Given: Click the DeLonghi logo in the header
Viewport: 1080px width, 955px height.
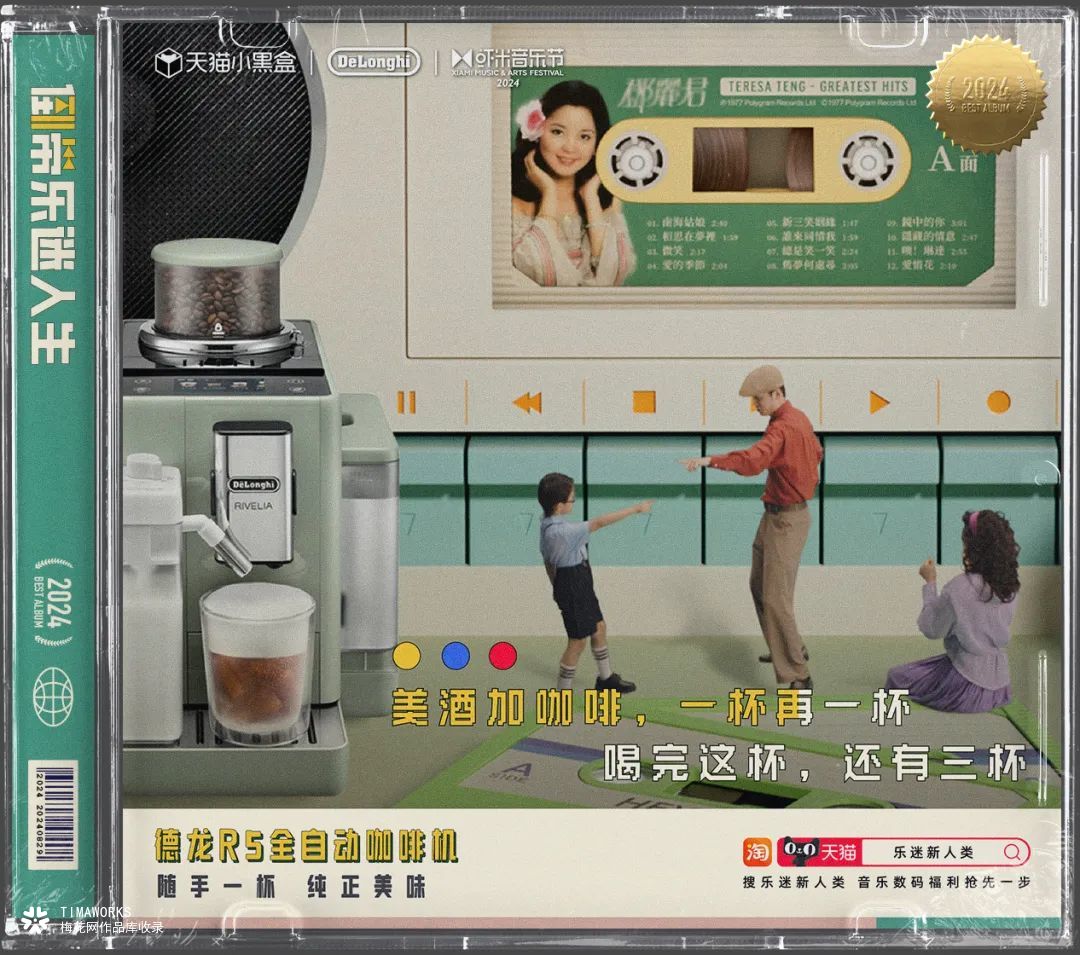Looking at the screenshot, I should tap(373, 62).
